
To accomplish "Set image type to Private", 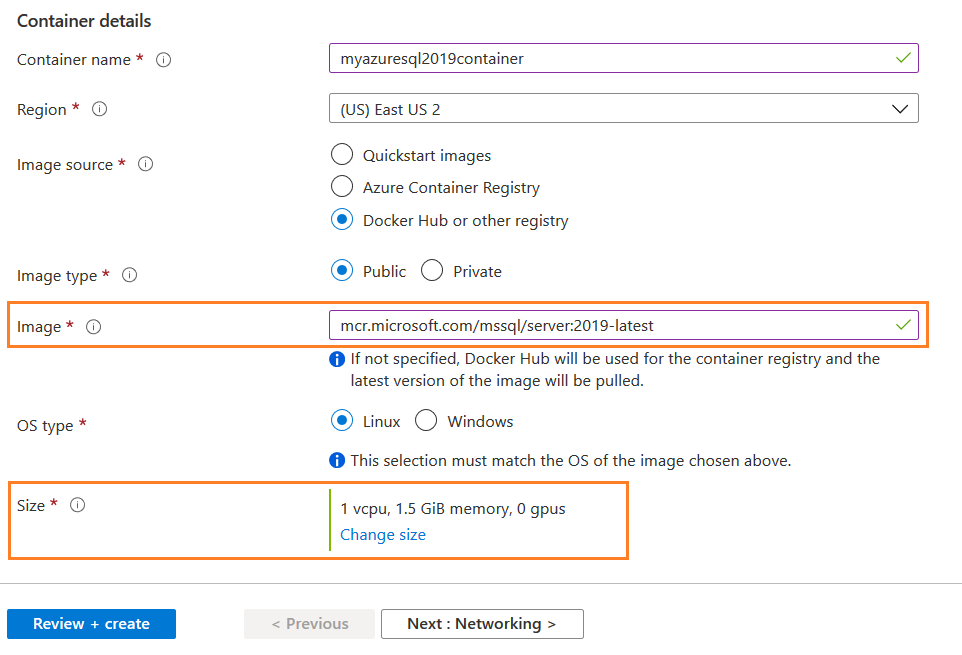I will click(432, 271).
